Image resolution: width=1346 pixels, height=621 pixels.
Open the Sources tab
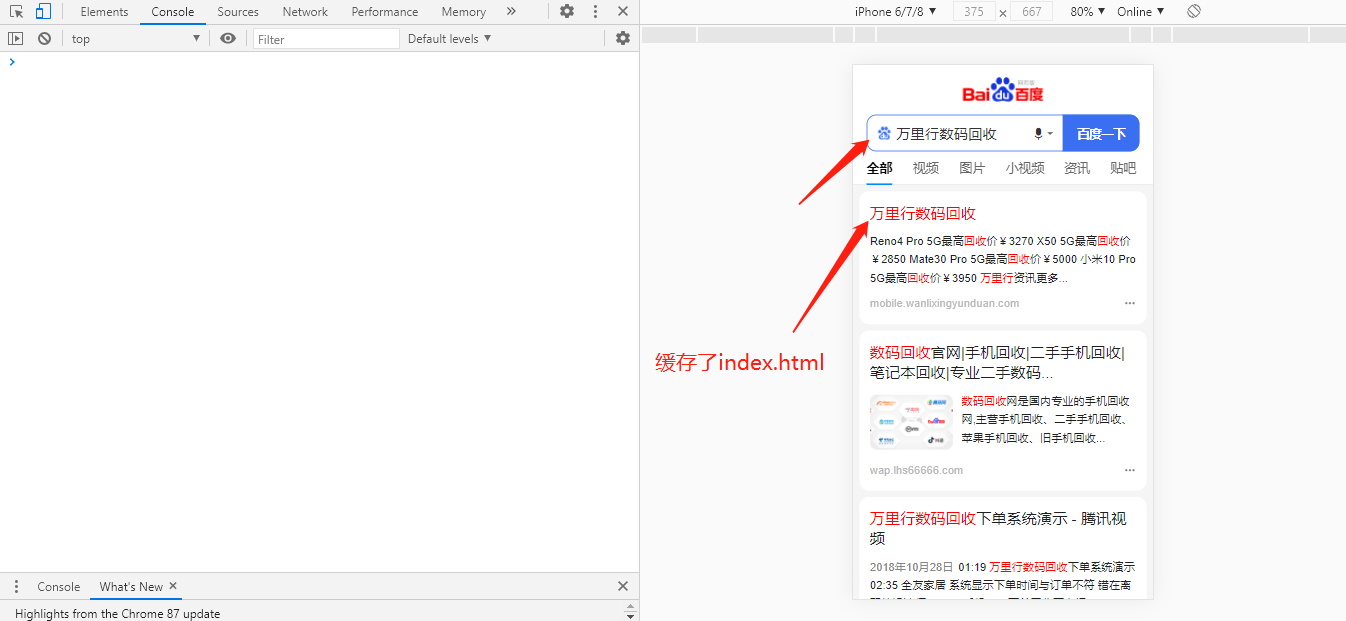238,12
